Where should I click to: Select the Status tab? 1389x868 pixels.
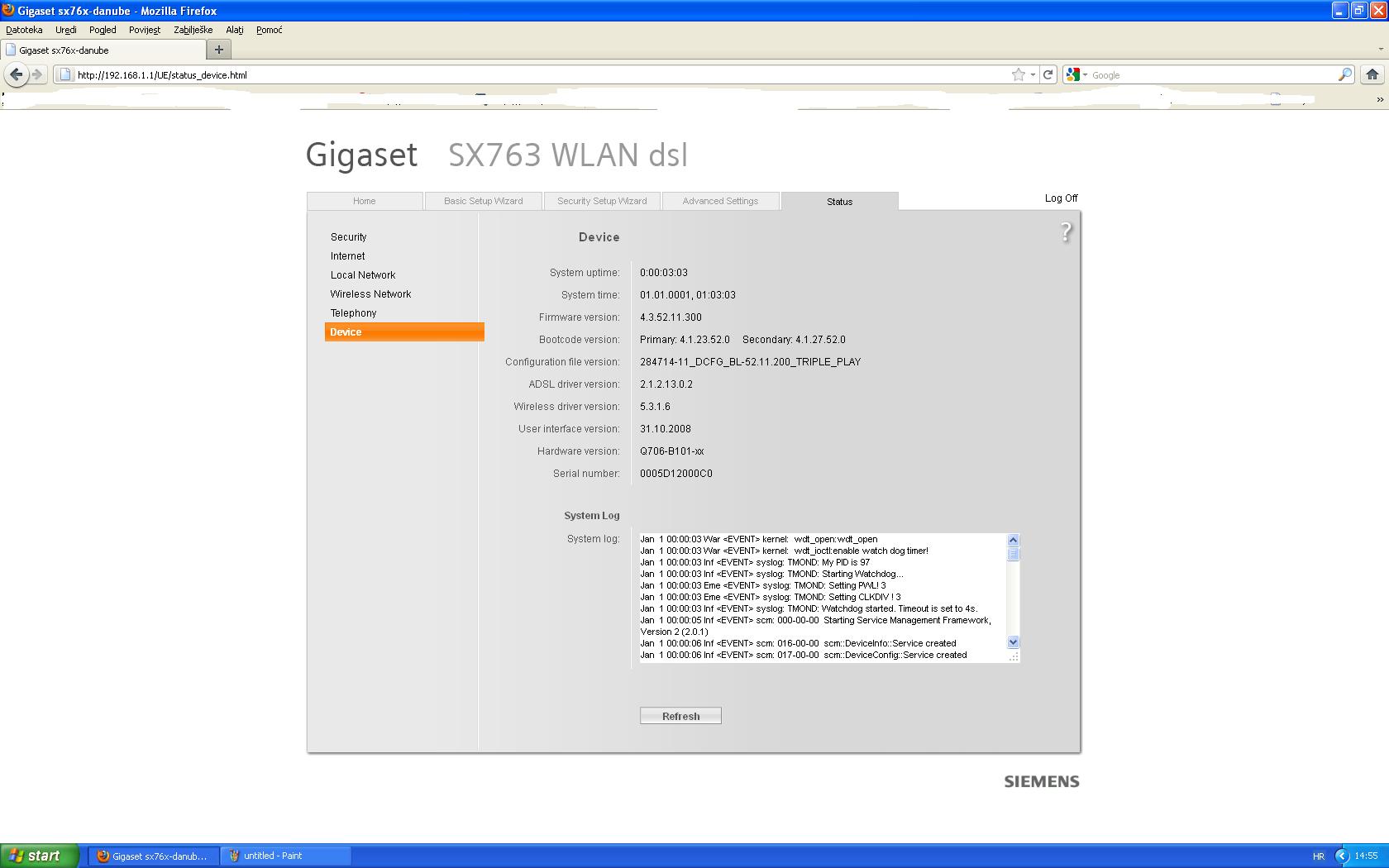[839, 202]
